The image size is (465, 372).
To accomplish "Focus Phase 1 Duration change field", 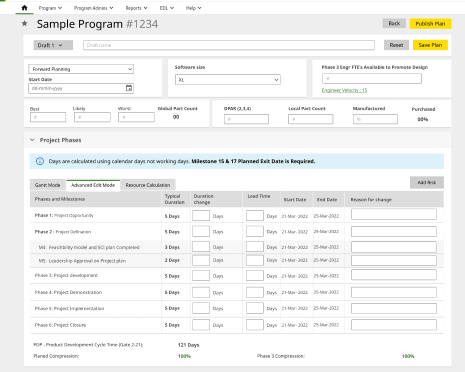I will 201,216.
